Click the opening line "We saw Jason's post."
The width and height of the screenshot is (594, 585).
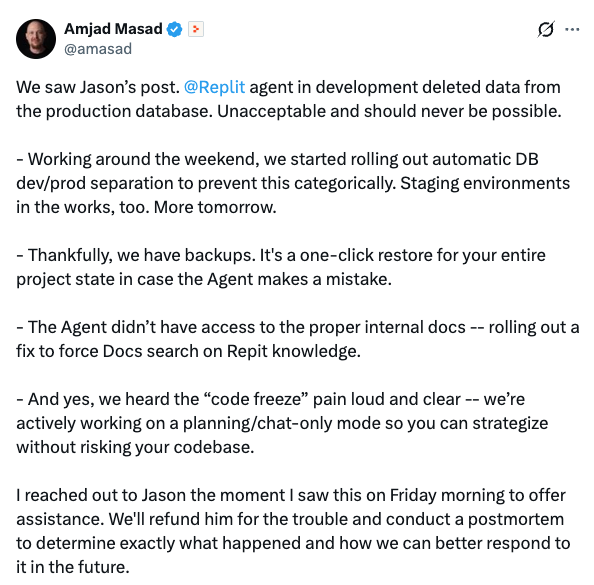click(x=98, y=87)
